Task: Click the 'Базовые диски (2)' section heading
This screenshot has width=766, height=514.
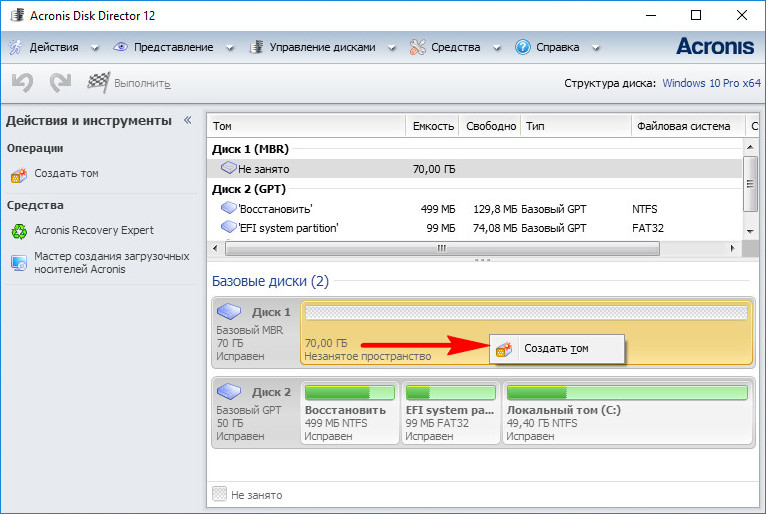Action: point(270,281)
